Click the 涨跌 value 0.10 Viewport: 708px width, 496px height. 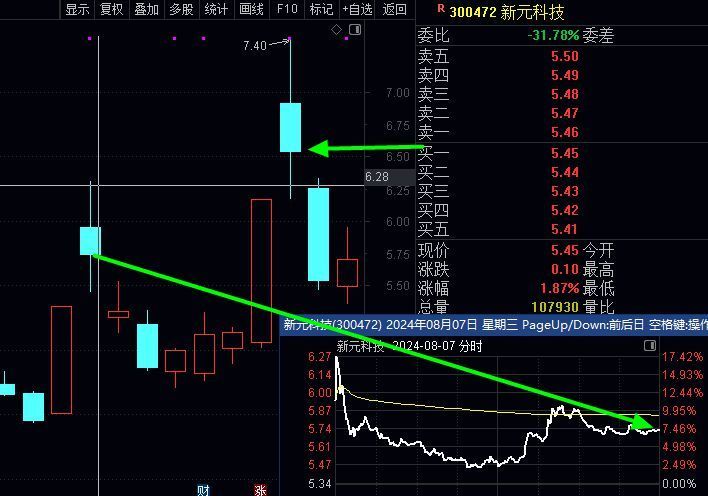click(x=564, y=269)
